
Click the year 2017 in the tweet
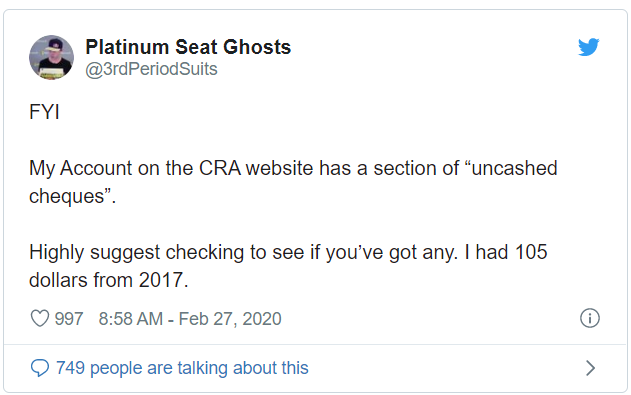[x=161, y=280]
